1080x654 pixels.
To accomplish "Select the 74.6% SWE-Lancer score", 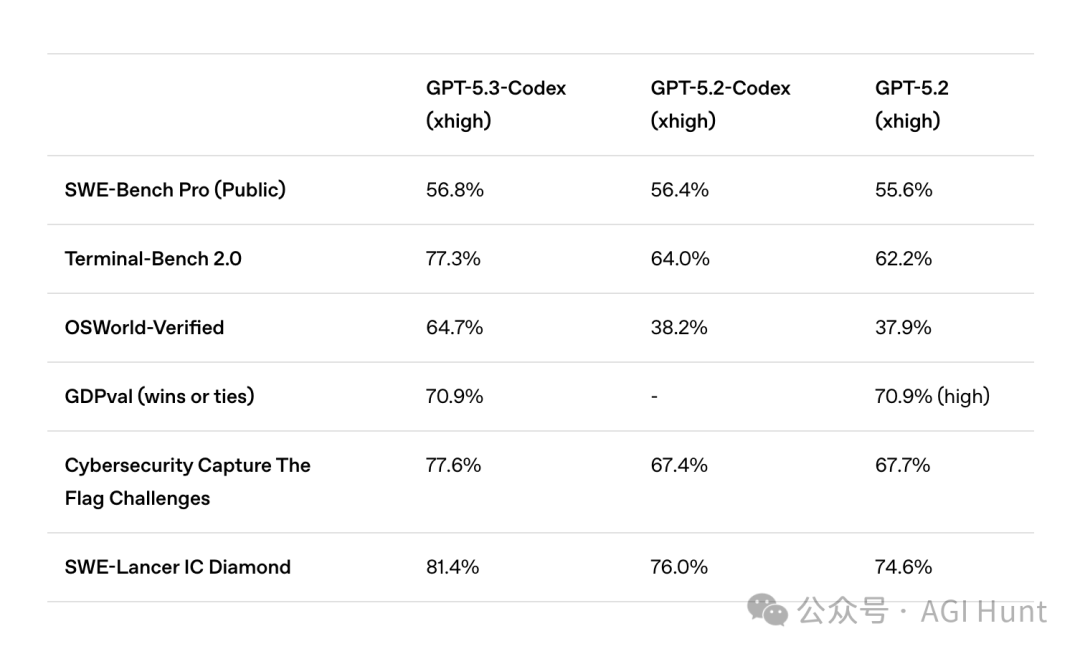I will tap(903, 567).
